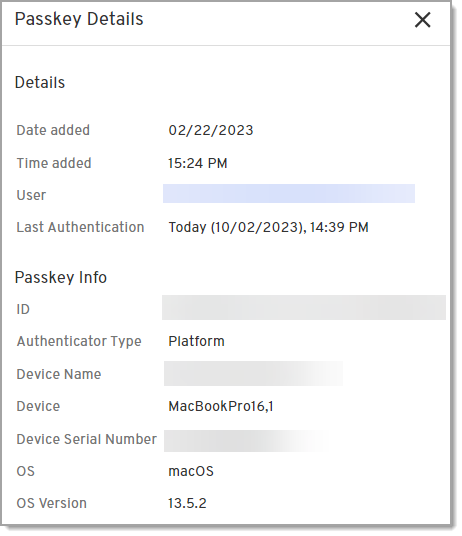Screen dimensions: 462x536
Task: Click the OS label
Action: tap(26, 471)
